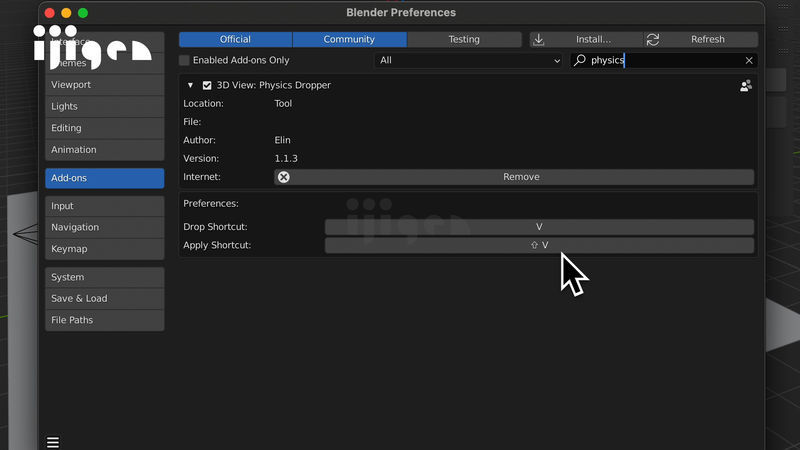
Task: Click the Version value 1.1.3
Action: 286,159
